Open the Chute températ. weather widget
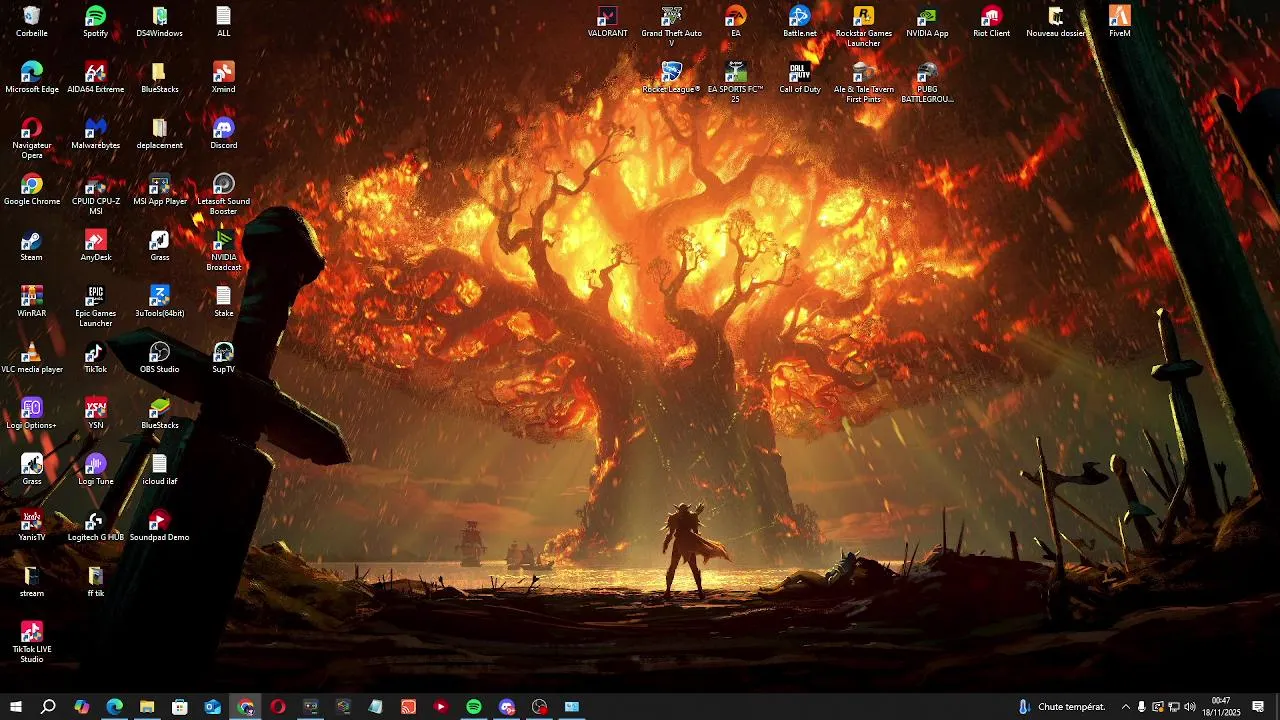Image resolution: width=1280 pixels, height=720 pixels. point(1062,707)
